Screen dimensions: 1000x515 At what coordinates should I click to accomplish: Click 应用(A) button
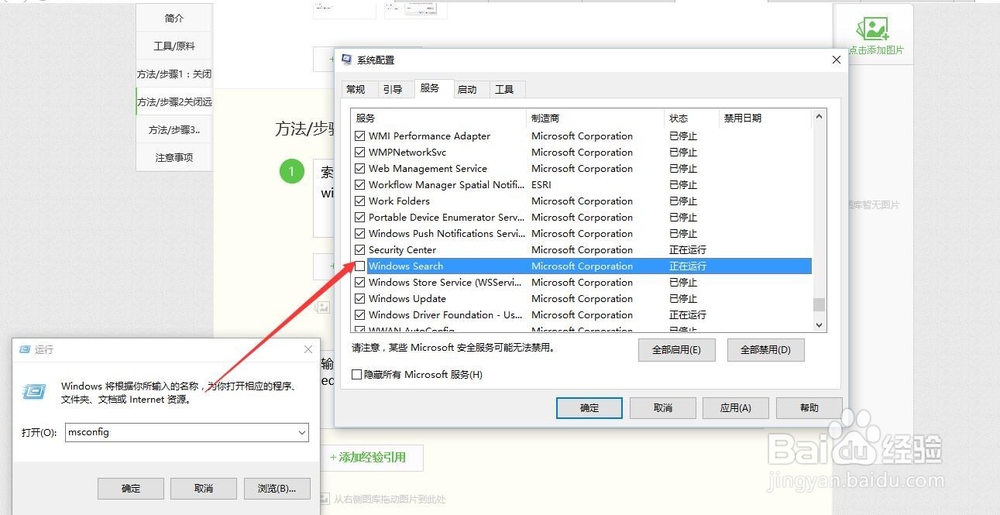(x=735, y=408)
